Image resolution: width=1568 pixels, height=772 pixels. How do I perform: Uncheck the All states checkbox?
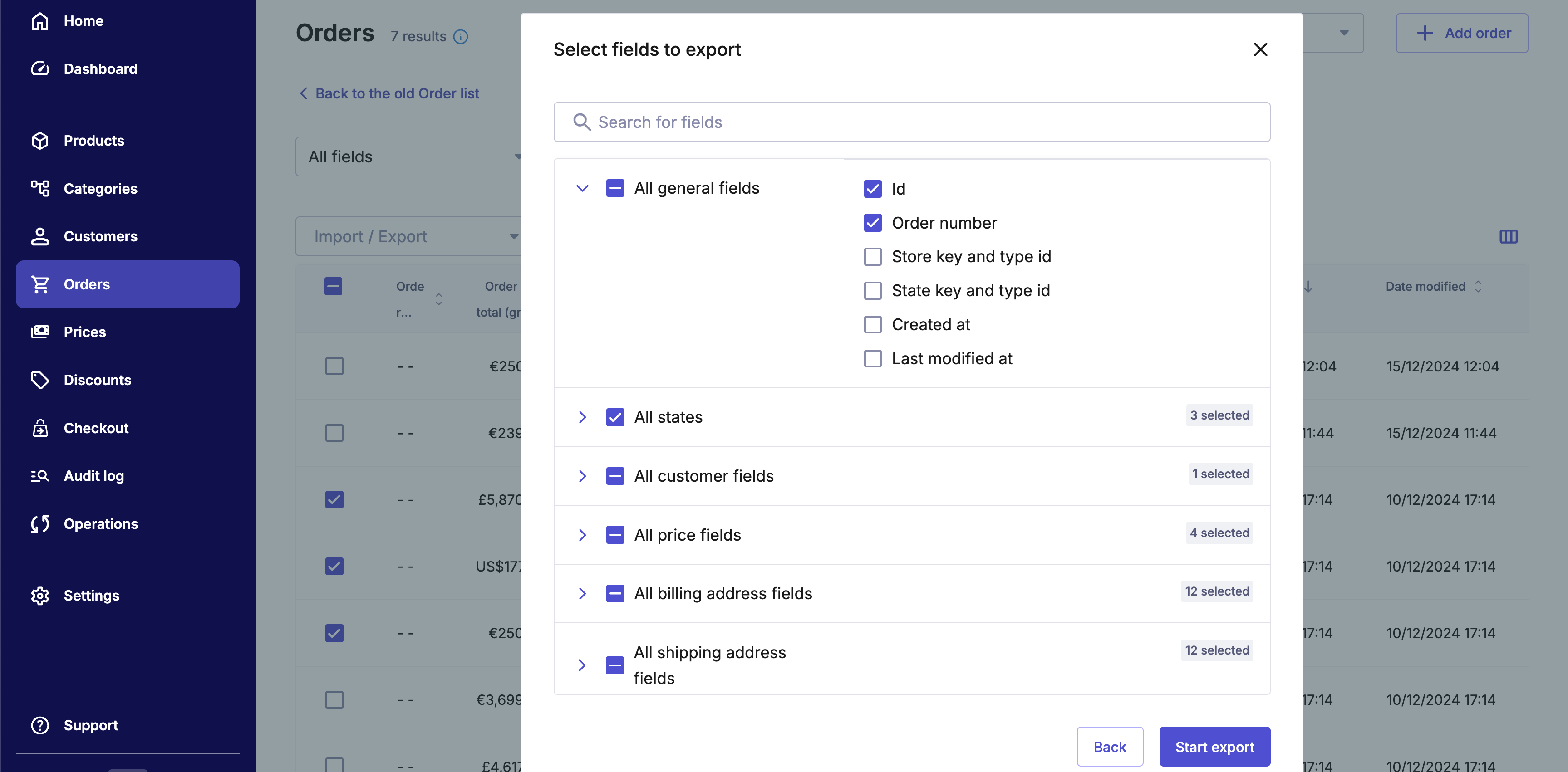coord(615,417)
